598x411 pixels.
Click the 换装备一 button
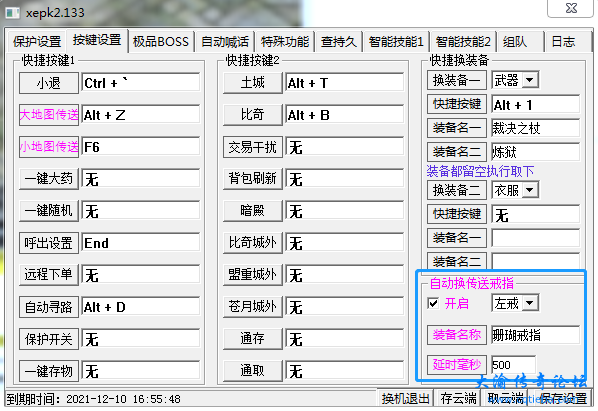point(457,80)
